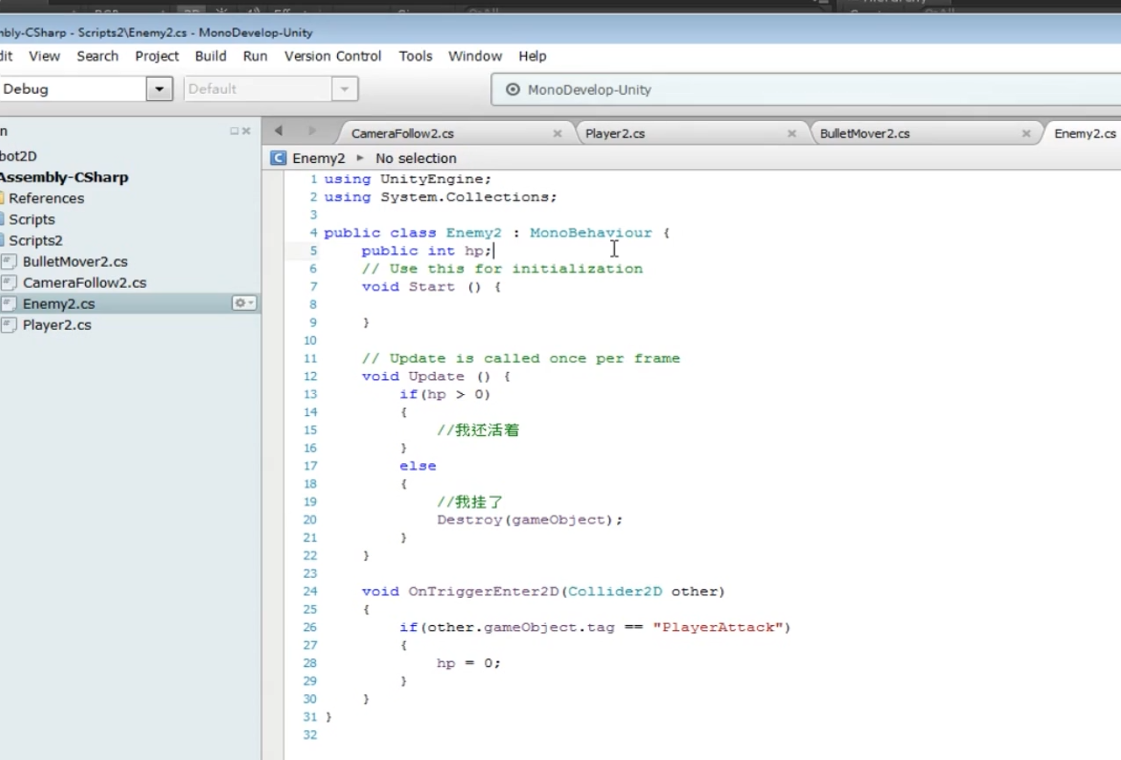Screen dimensions: 1121x760
Task: Click the 'void Update ()' method line
Action: coord(436,376)
